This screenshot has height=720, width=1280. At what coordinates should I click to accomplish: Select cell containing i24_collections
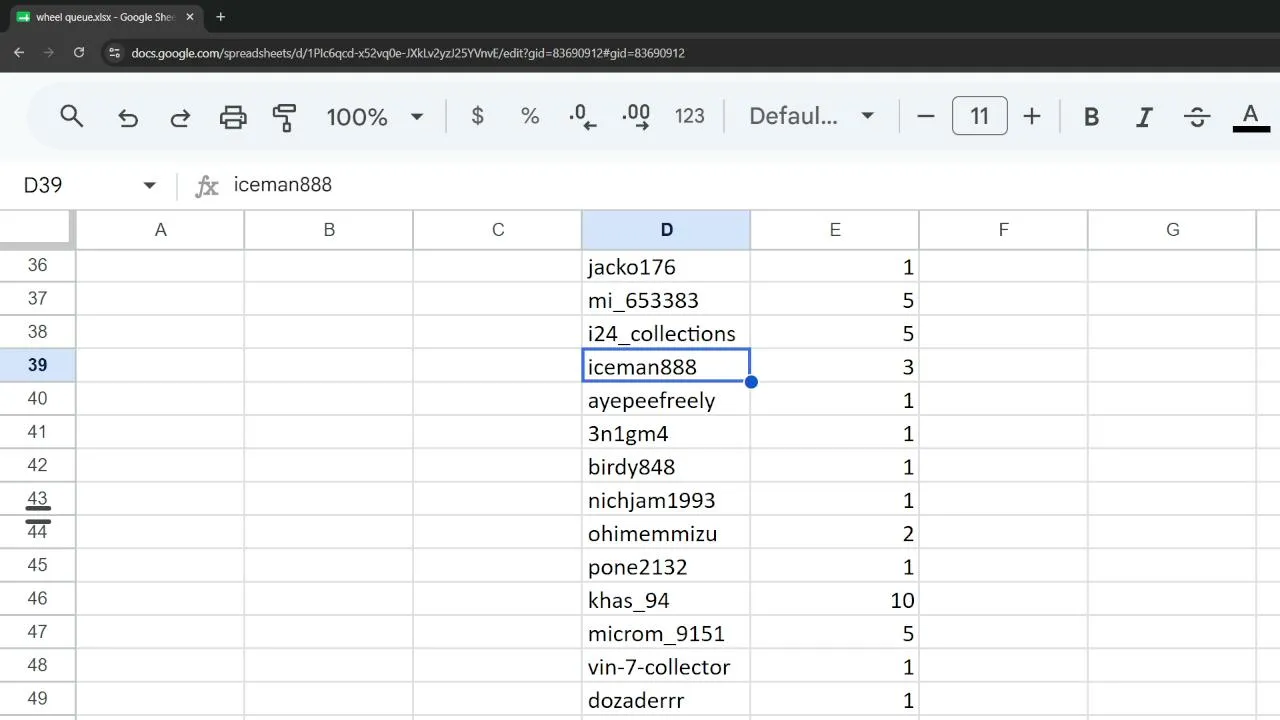[666, 333]
